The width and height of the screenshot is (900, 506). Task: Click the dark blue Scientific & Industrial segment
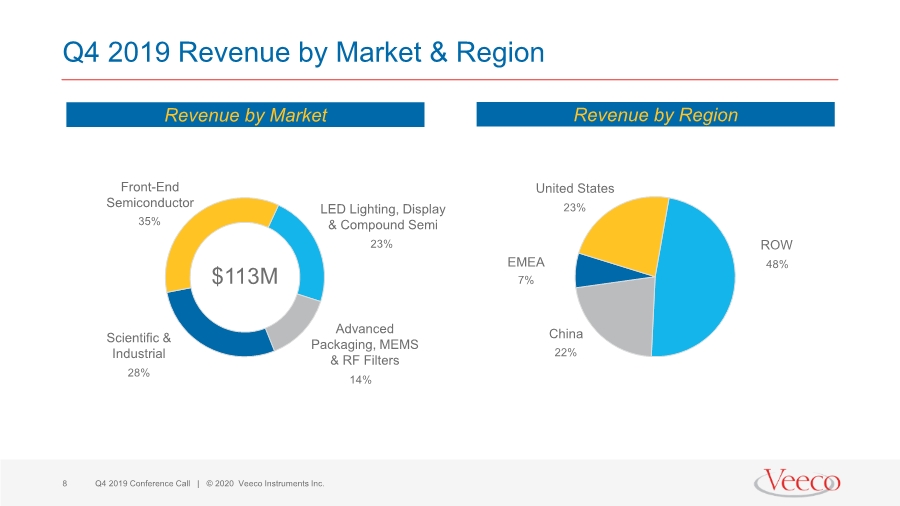pos(212,330)
